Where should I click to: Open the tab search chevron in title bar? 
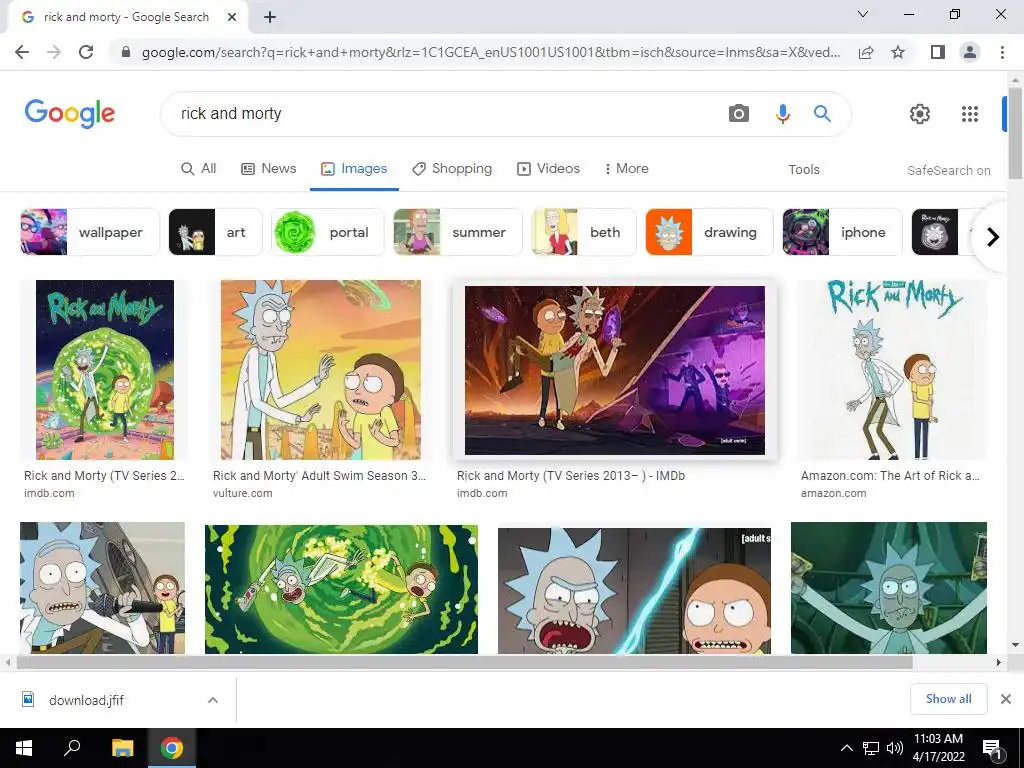pyautogui.click(x=863, y=14)
